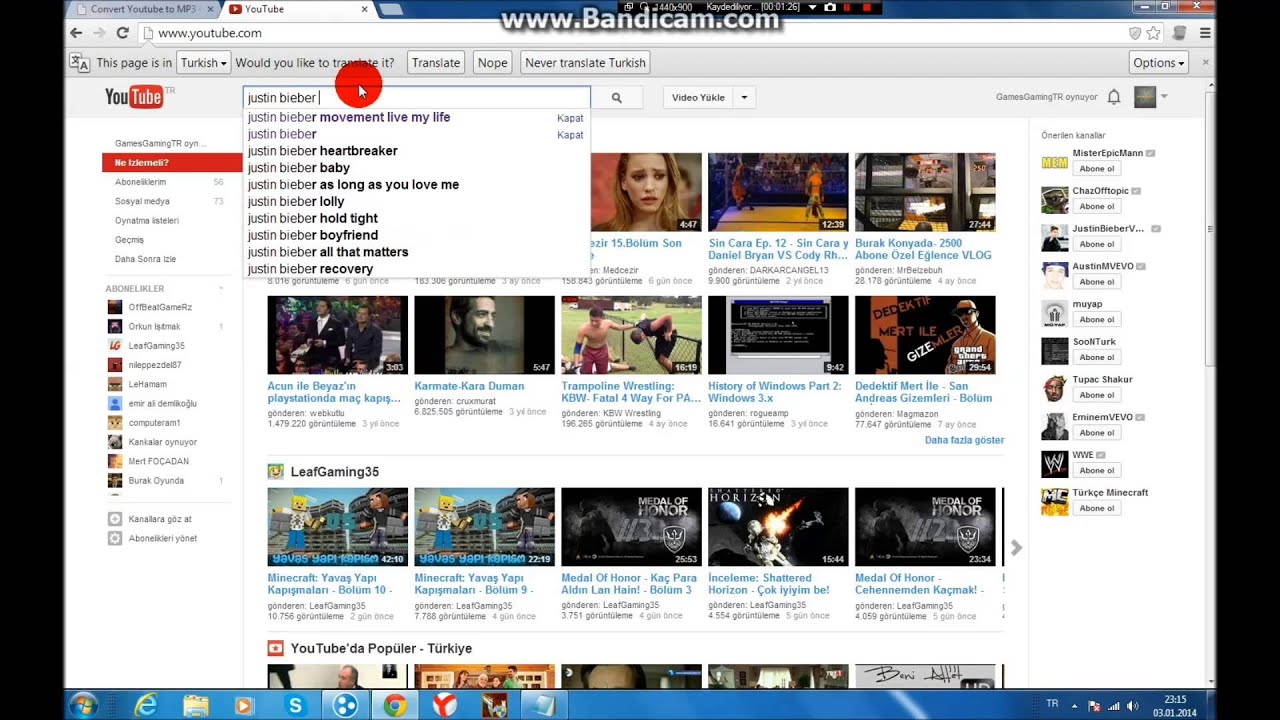Screen dimensions: 1280x720
Task: Expand account menu arrow beside avatar
Action: [1164, 97]
